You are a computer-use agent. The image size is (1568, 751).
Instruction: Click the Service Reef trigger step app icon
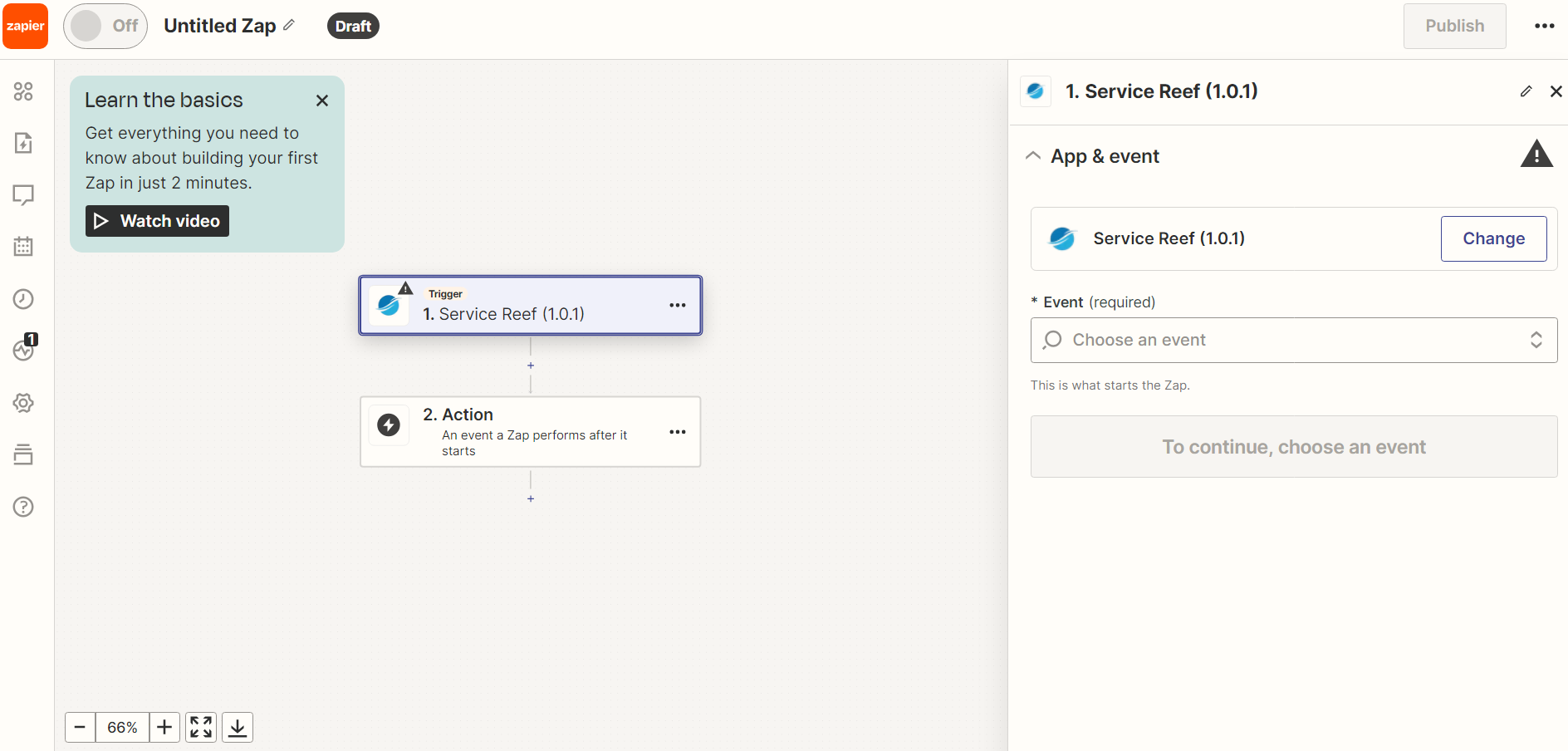point(389,306)
